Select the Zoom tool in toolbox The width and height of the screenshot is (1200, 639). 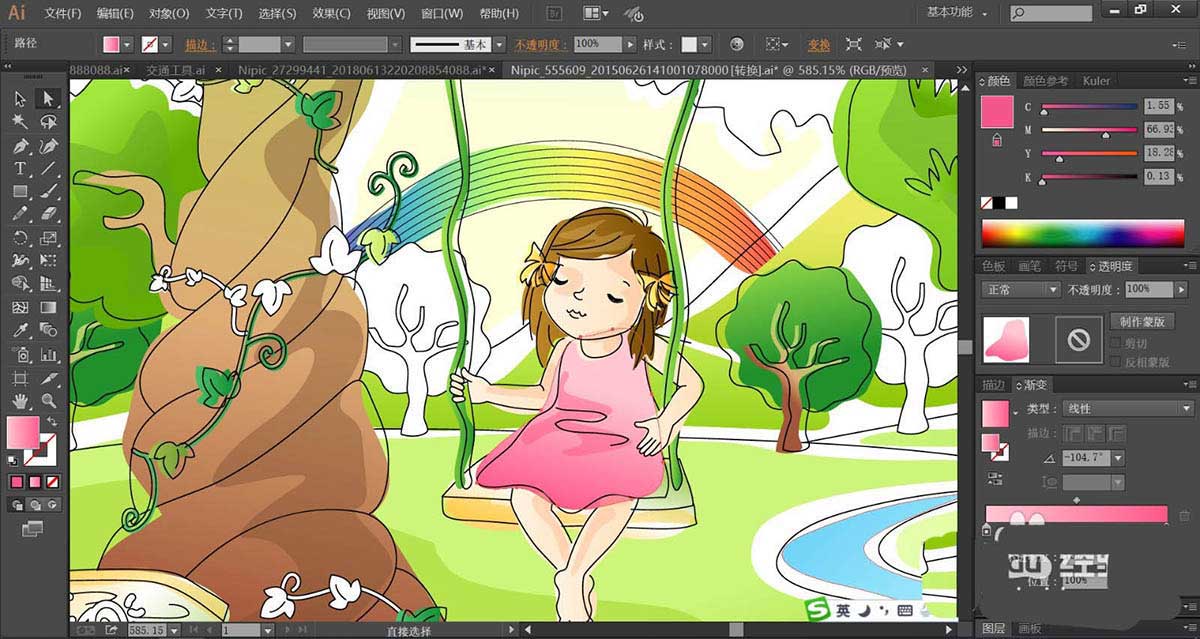pyautogui.click(x=48, y=401)
